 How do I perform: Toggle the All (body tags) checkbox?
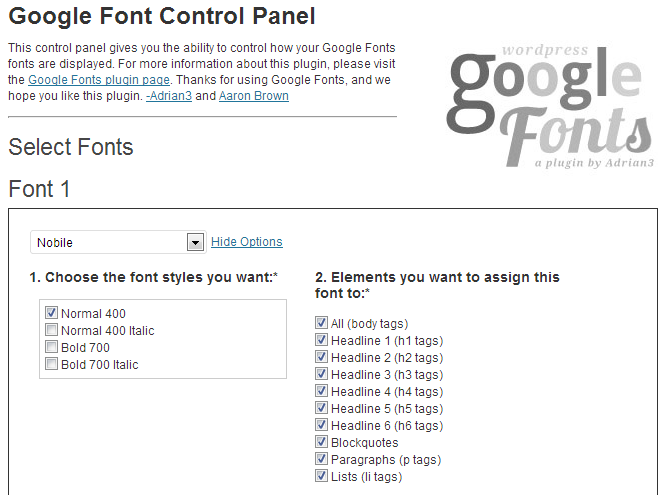point(322,323)
